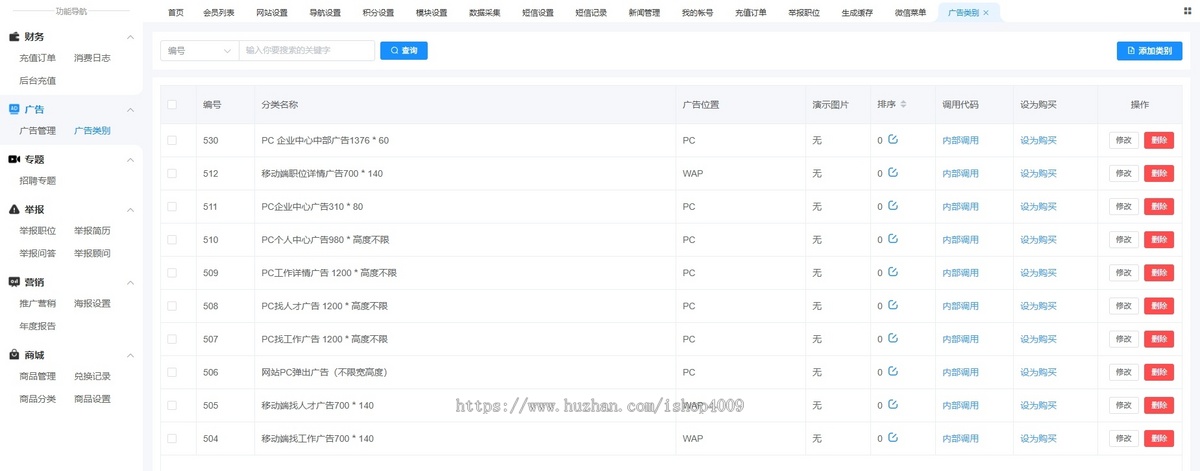The width and height of the screenshot is (1200, 471).
Task: Edit sort order for row 510
Action: [x=893, y=238]
